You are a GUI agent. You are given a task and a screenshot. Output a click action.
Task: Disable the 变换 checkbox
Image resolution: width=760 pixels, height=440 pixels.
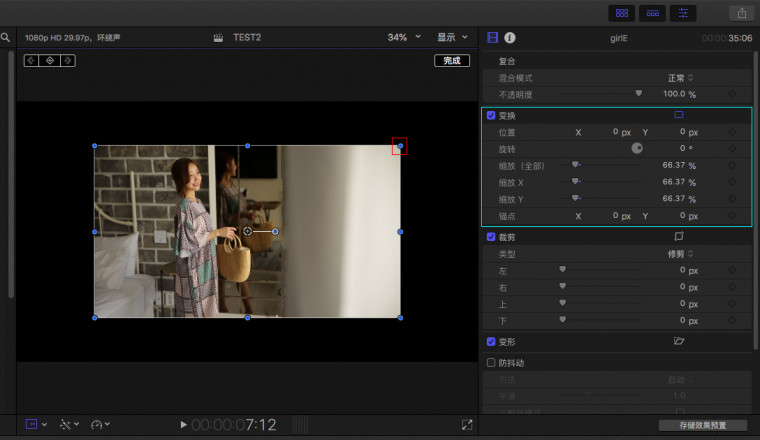pyautogui.click(x=491, y=116)
